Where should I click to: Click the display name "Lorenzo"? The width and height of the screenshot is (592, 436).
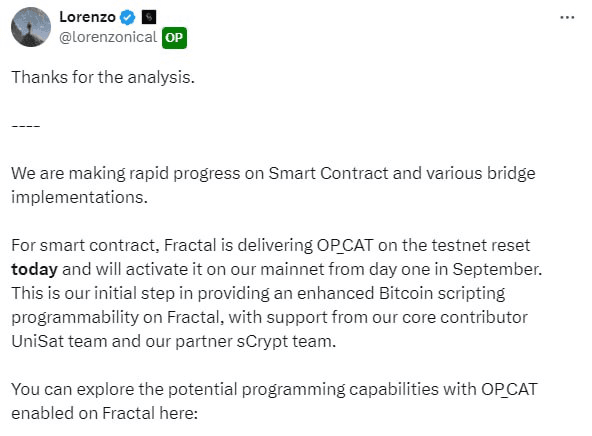point(87,17)
